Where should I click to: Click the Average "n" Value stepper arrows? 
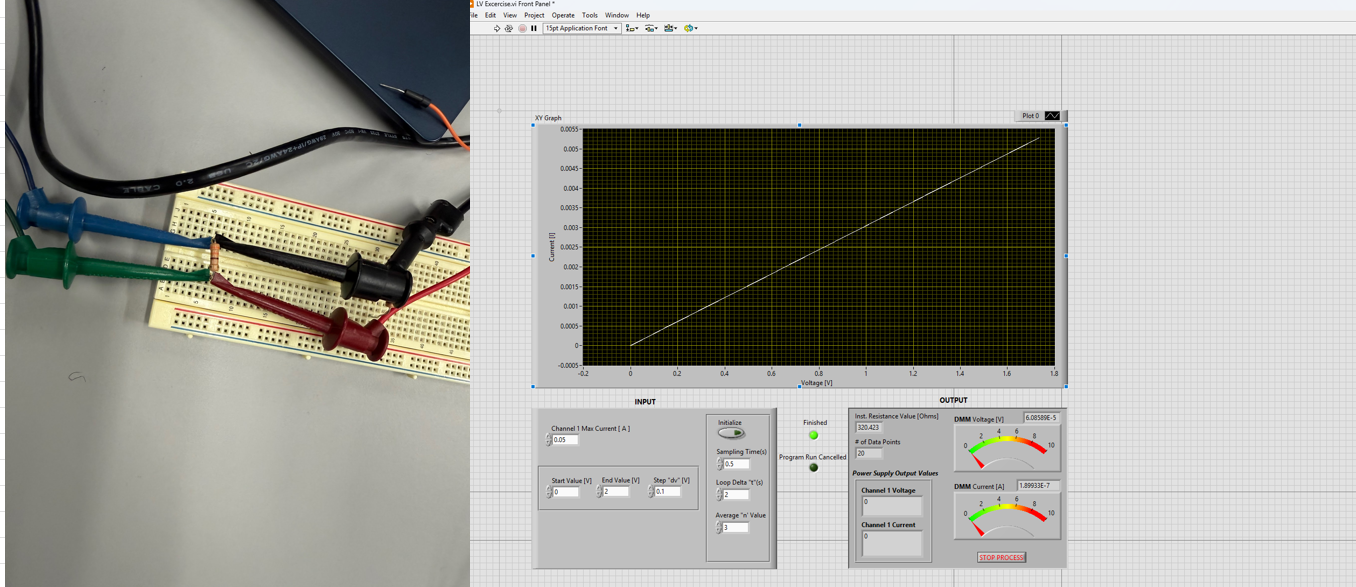click(719, 528)
